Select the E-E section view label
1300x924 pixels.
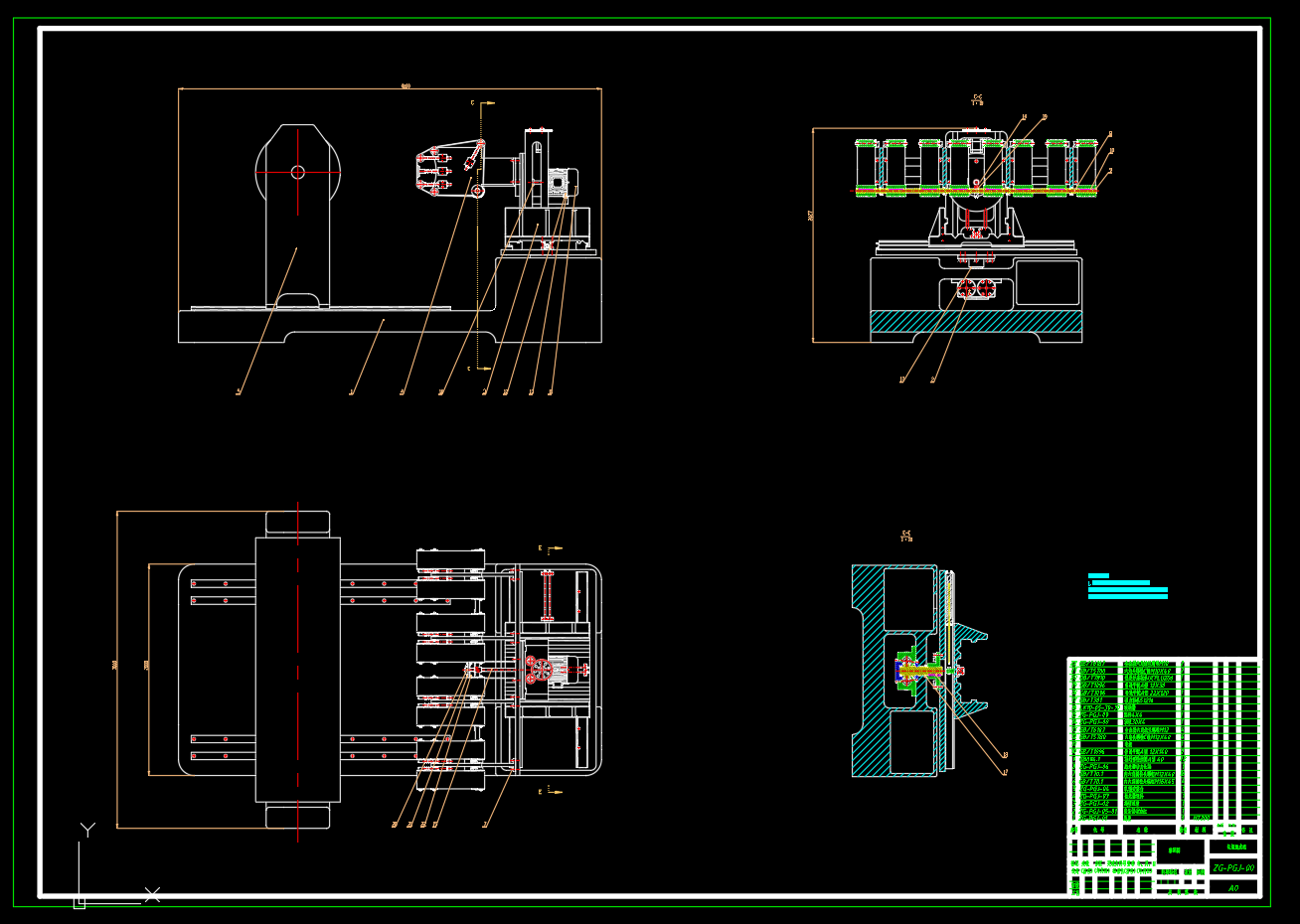coord(906,536)
